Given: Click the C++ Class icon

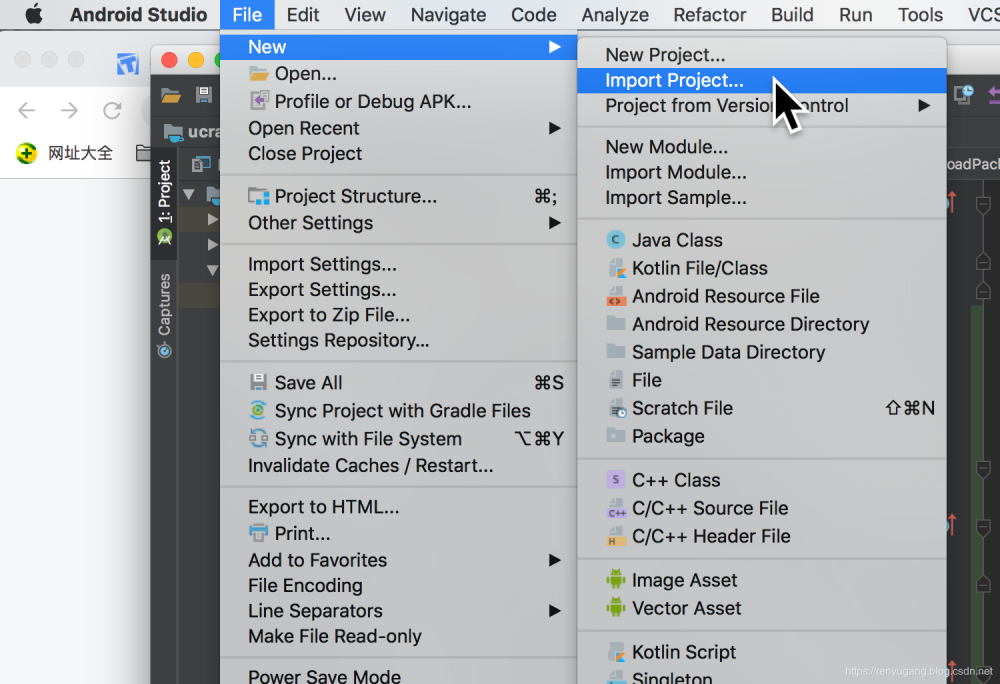Looking at the screenshot, I should pyautogui.click(x=616, y=480).
